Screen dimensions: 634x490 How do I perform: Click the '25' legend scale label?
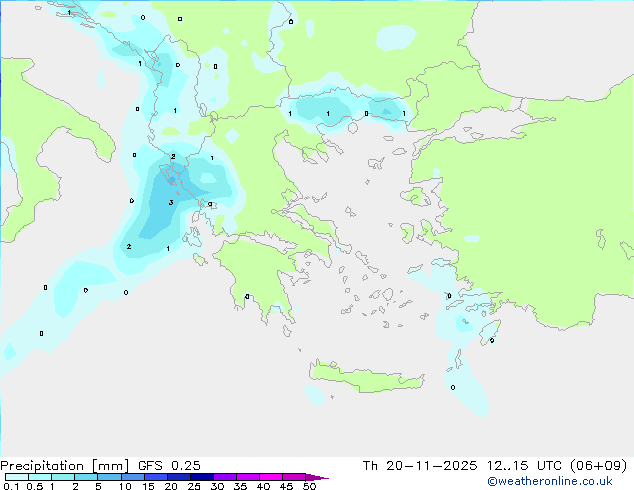tap(194, 486)
